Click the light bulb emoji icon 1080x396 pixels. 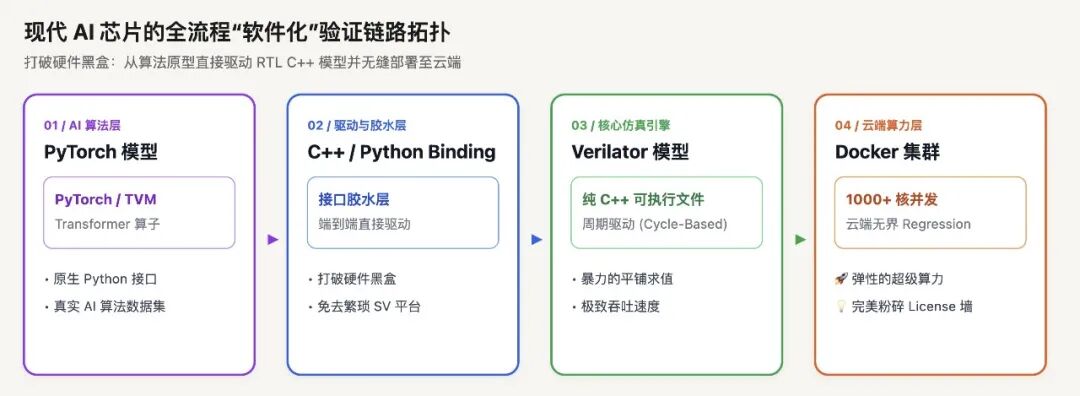pos(840,306)
